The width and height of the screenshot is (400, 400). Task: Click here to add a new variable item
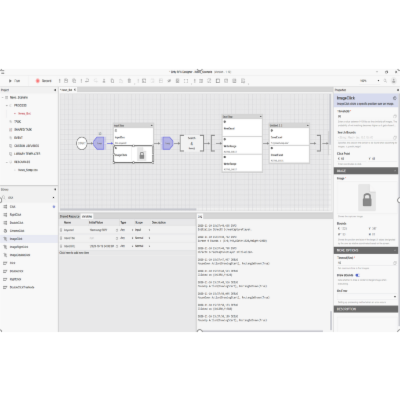click(x=74, y=253)
